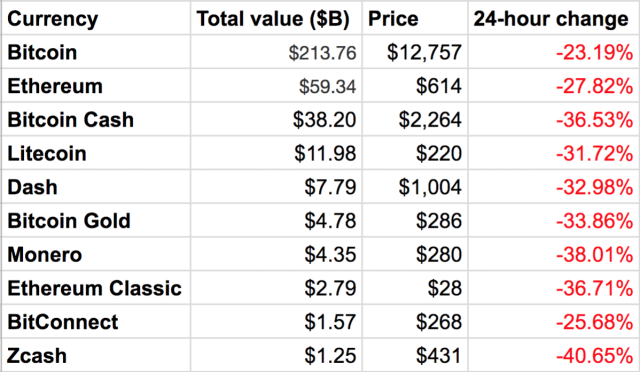Image resolution: width=640 pixels, height=372 pixels.
Task: Select the Total value ($B) header cell
Action: pyautogui.click(x=276, y=18)
